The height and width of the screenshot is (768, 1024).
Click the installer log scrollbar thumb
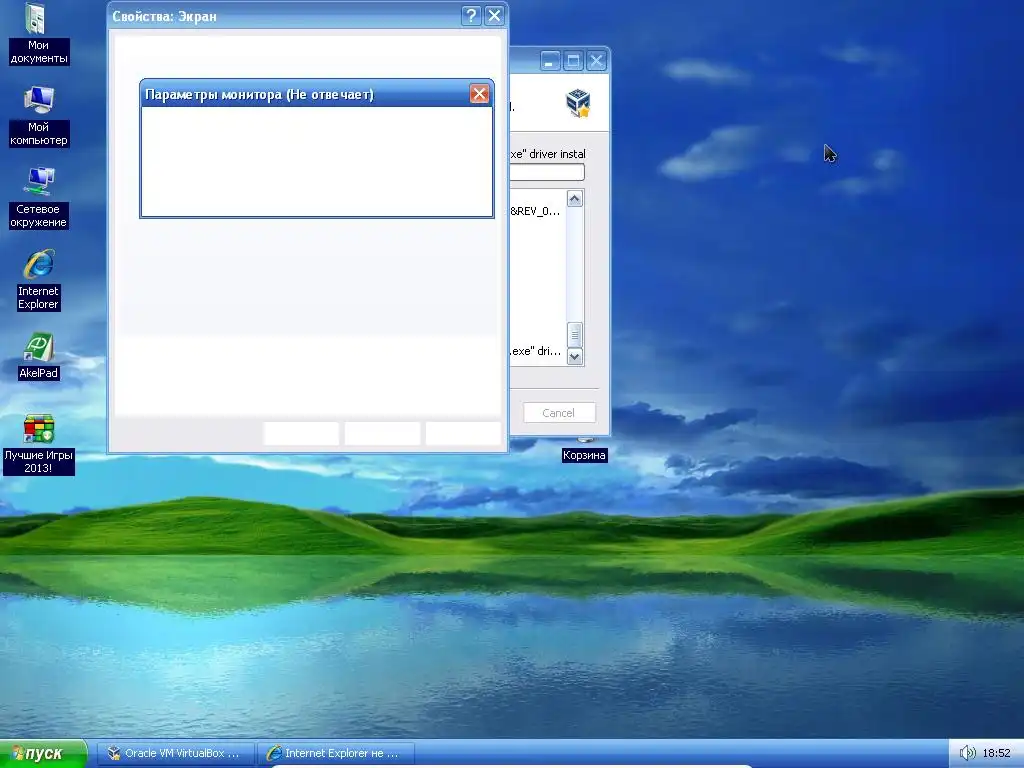(575, 335)
